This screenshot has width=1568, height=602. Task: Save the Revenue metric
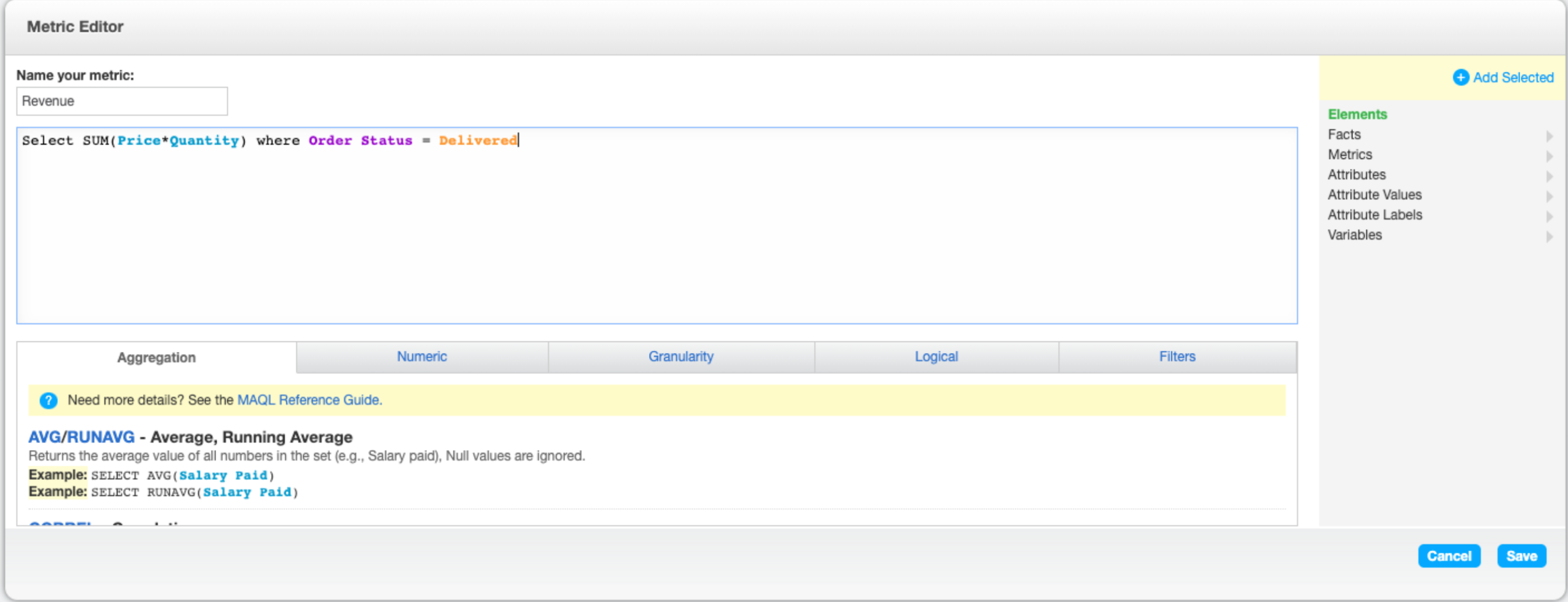(x=1522, y=555)
